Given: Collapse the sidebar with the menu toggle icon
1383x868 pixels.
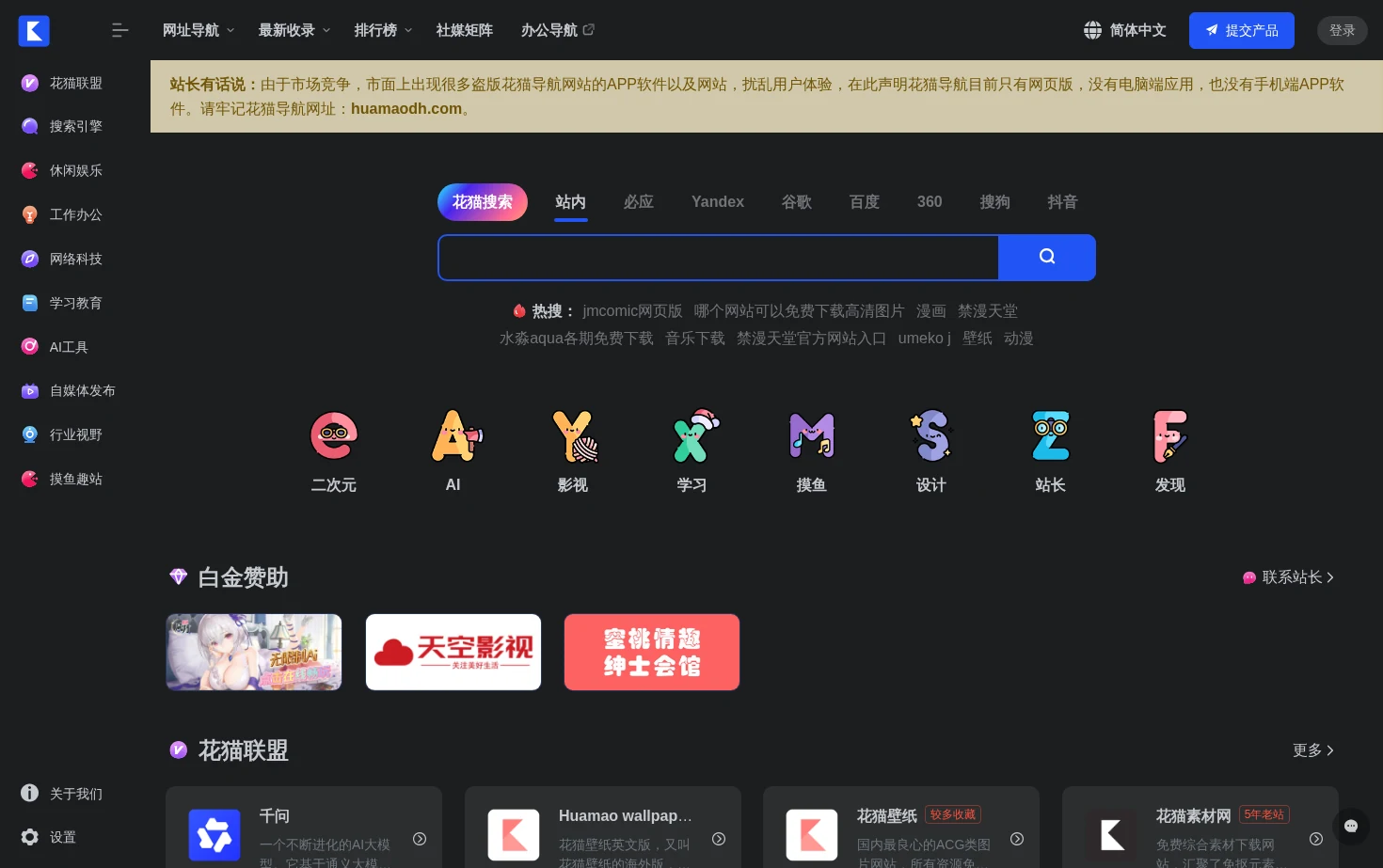Looking at the screenshot, I should click(x=119, y=30).
